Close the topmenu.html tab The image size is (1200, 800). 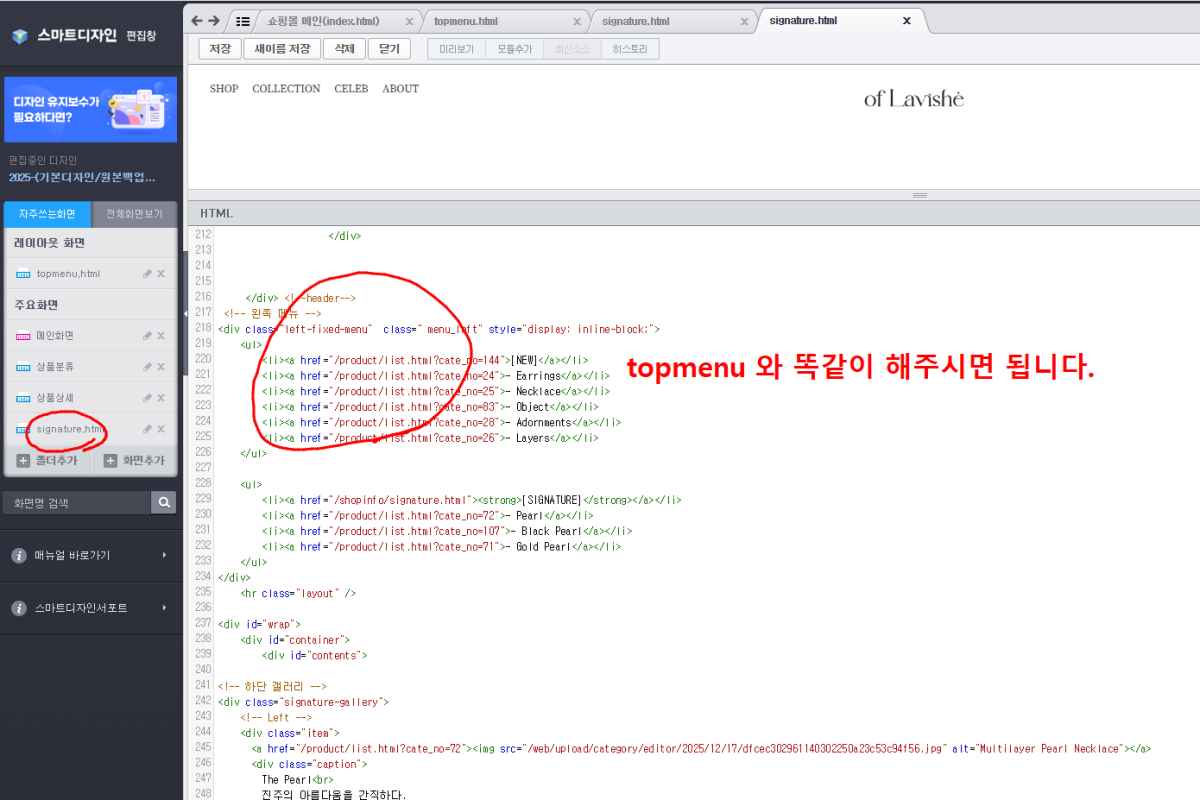[x=576, y=21]
